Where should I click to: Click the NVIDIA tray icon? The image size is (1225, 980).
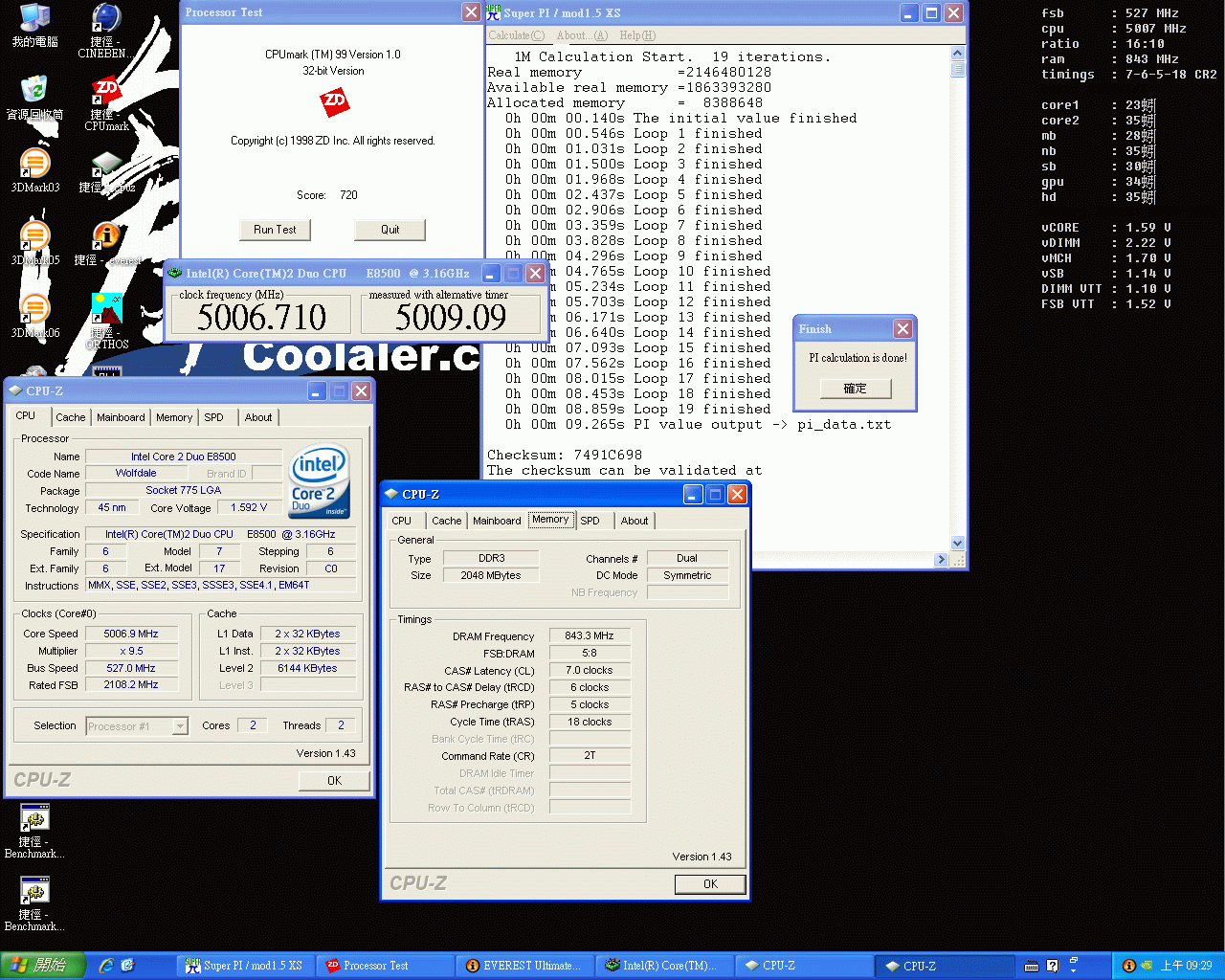[x=1146, y=966]
